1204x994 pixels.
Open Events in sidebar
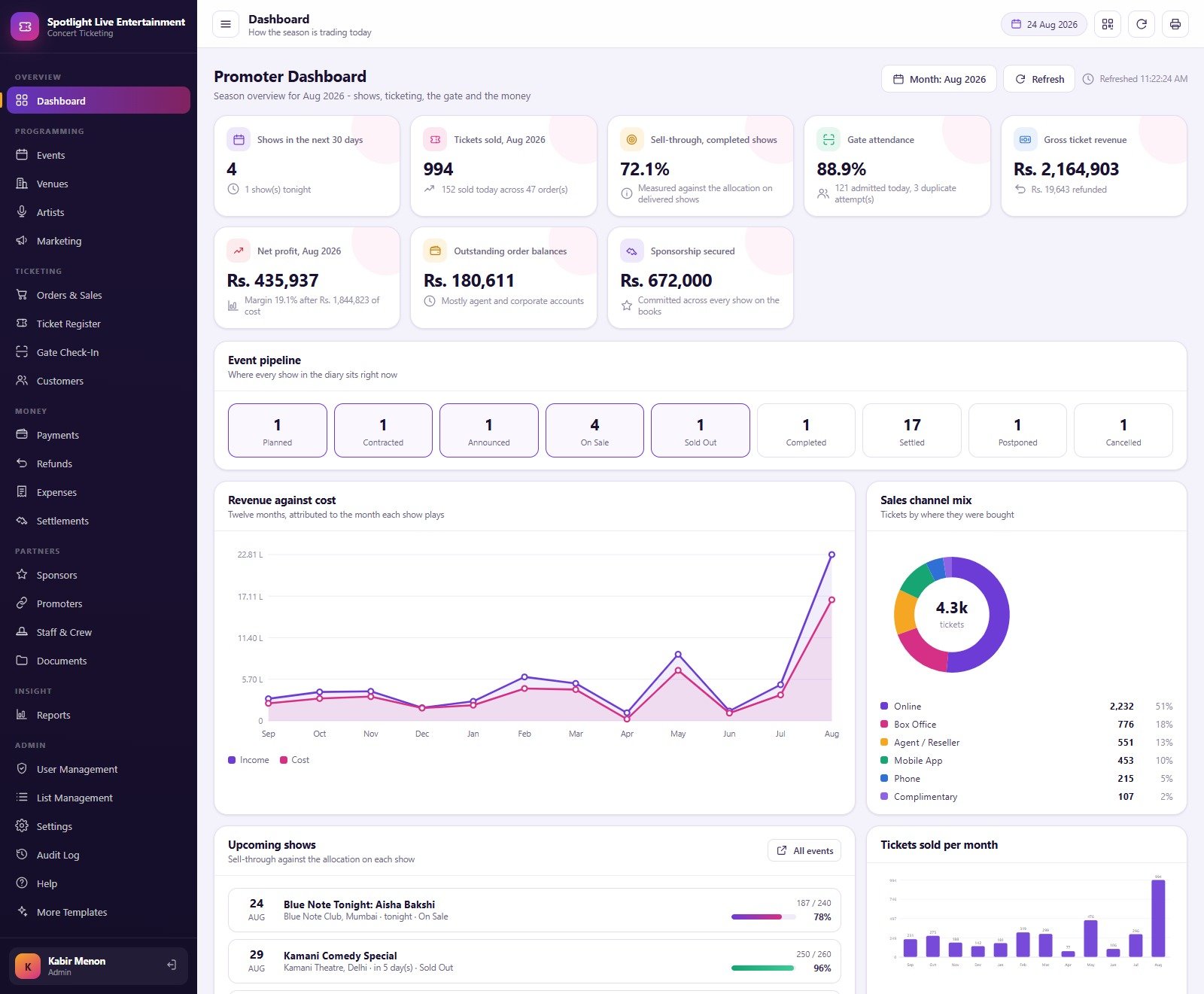pos(99,155)
